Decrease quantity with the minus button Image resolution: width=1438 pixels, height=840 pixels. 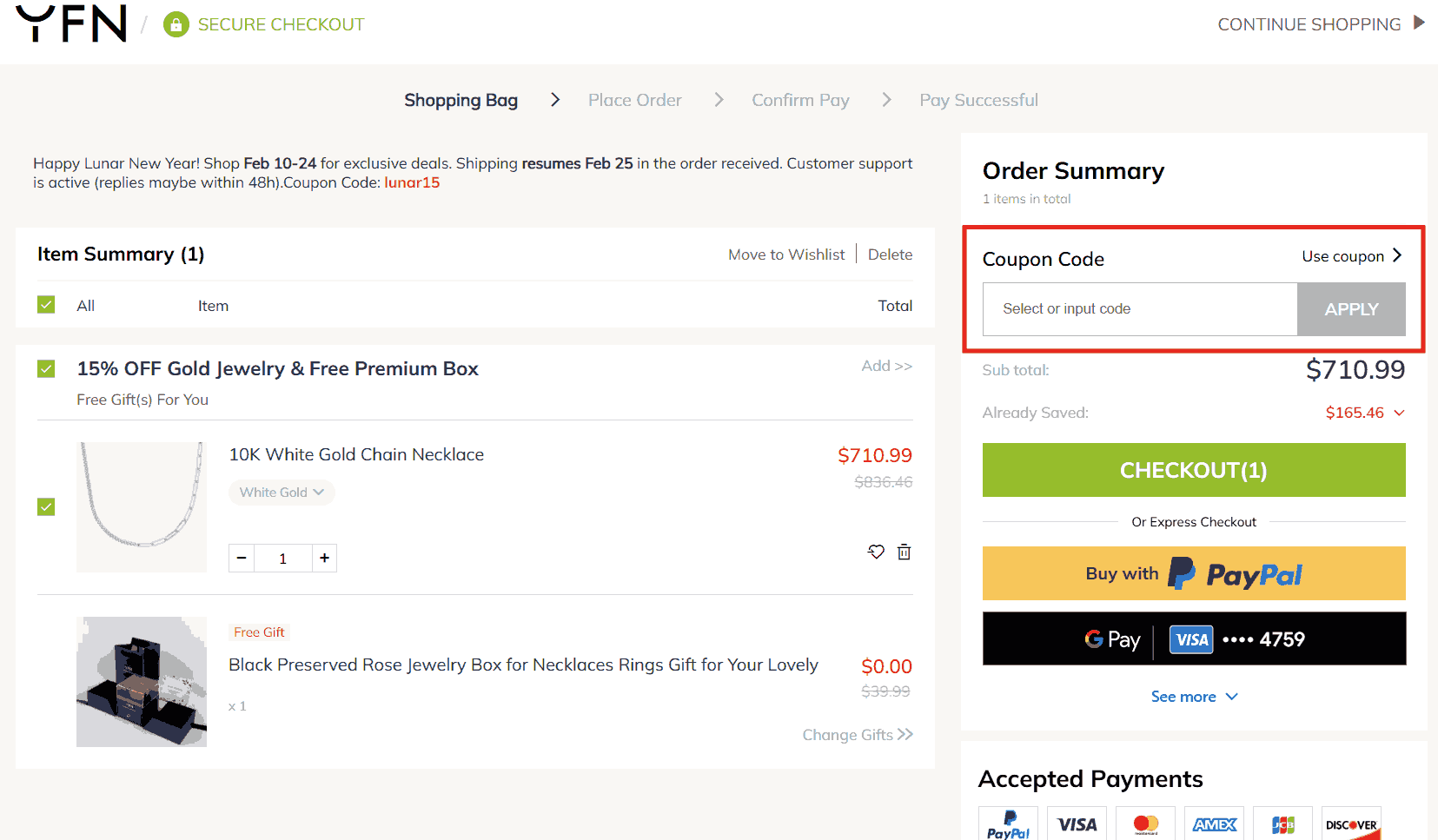tap(242, 558)
